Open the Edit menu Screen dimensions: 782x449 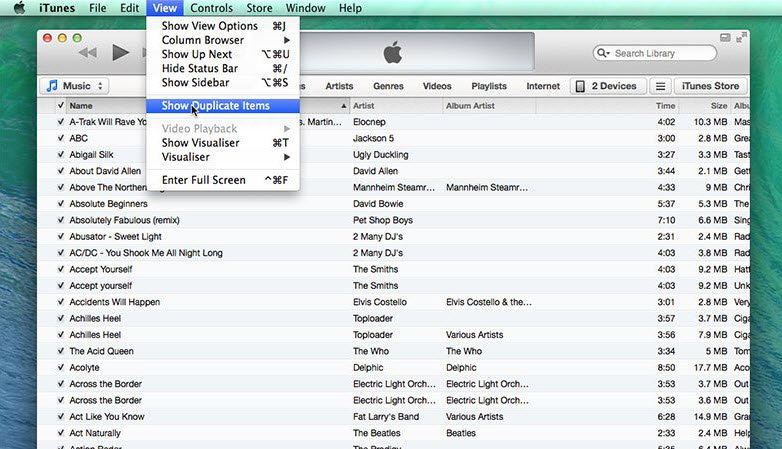(x=129, y=8)
